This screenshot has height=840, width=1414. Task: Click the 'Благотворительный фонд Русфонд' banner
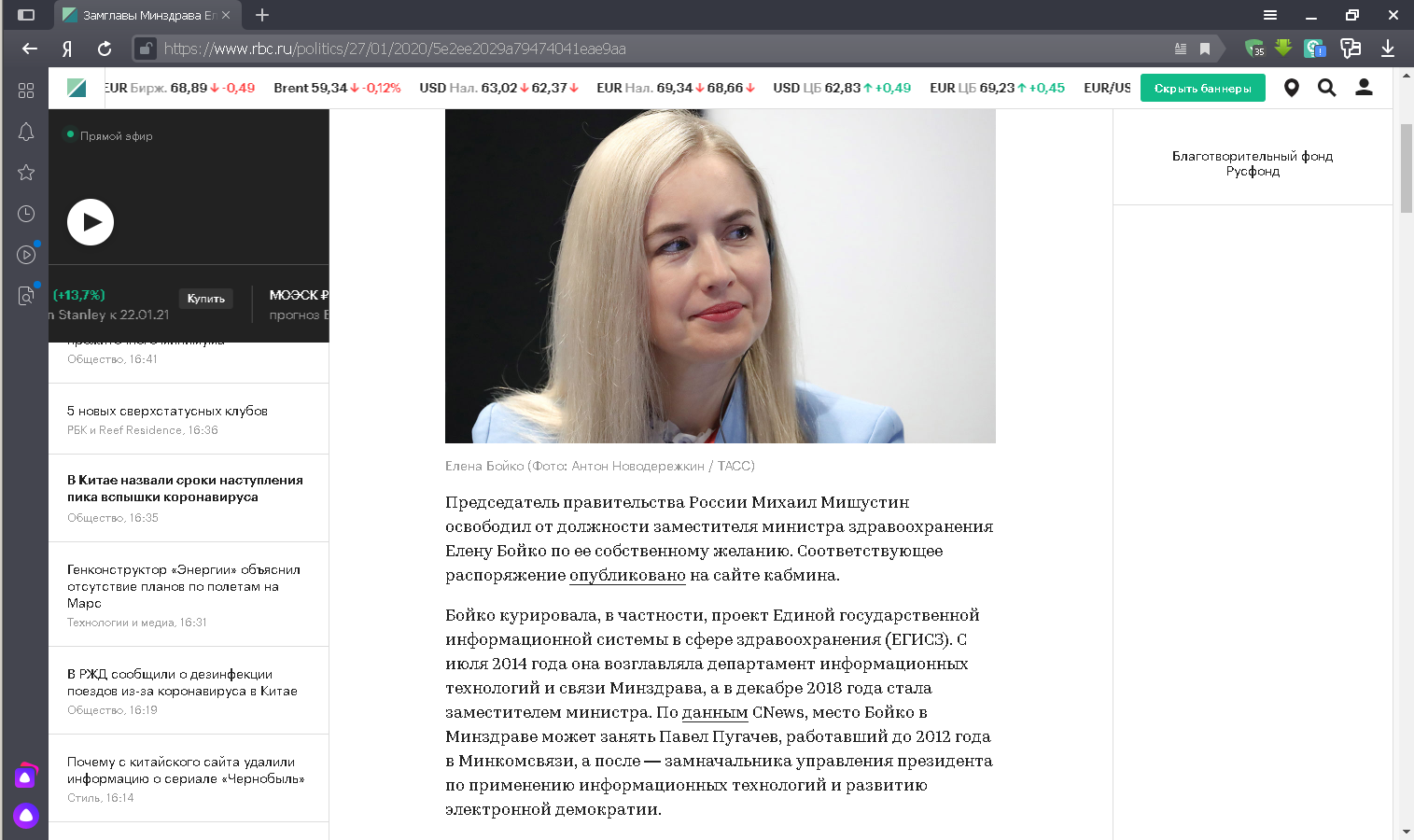point(1253,163)
